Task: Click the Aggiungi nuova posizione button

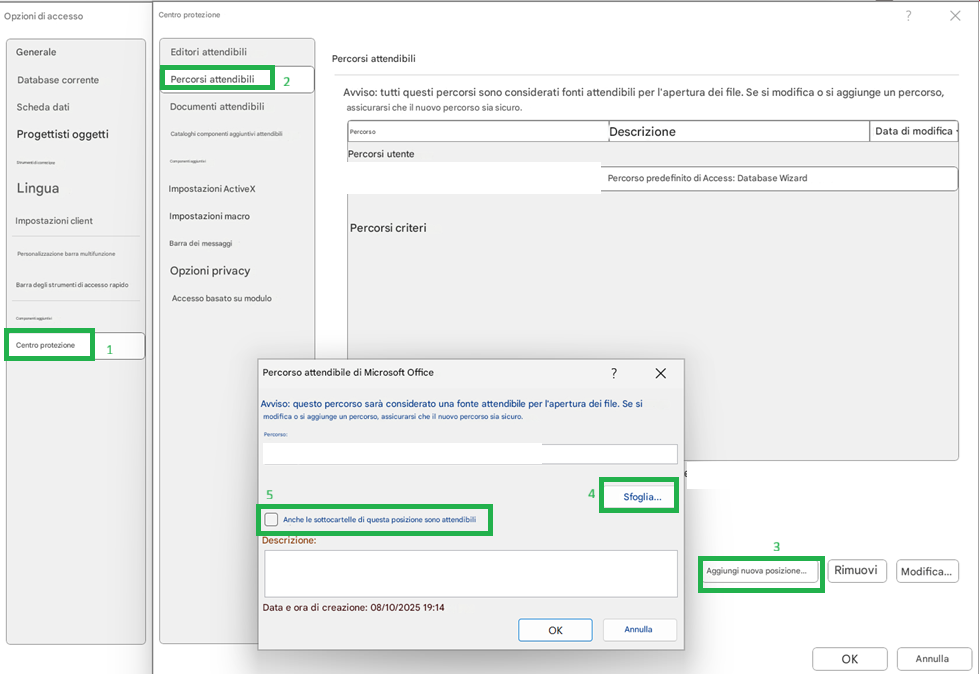Action: click(x=760, y=571)
